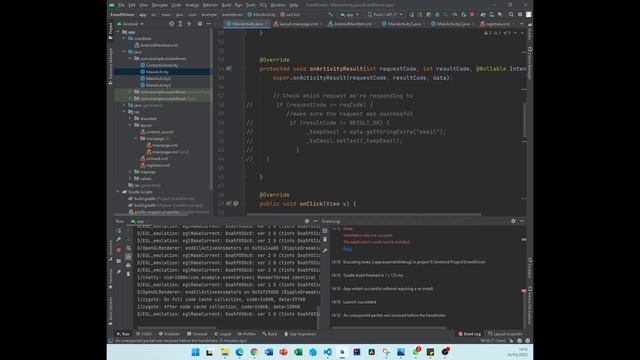Open the Build tool window button

(x=270, y=334)
